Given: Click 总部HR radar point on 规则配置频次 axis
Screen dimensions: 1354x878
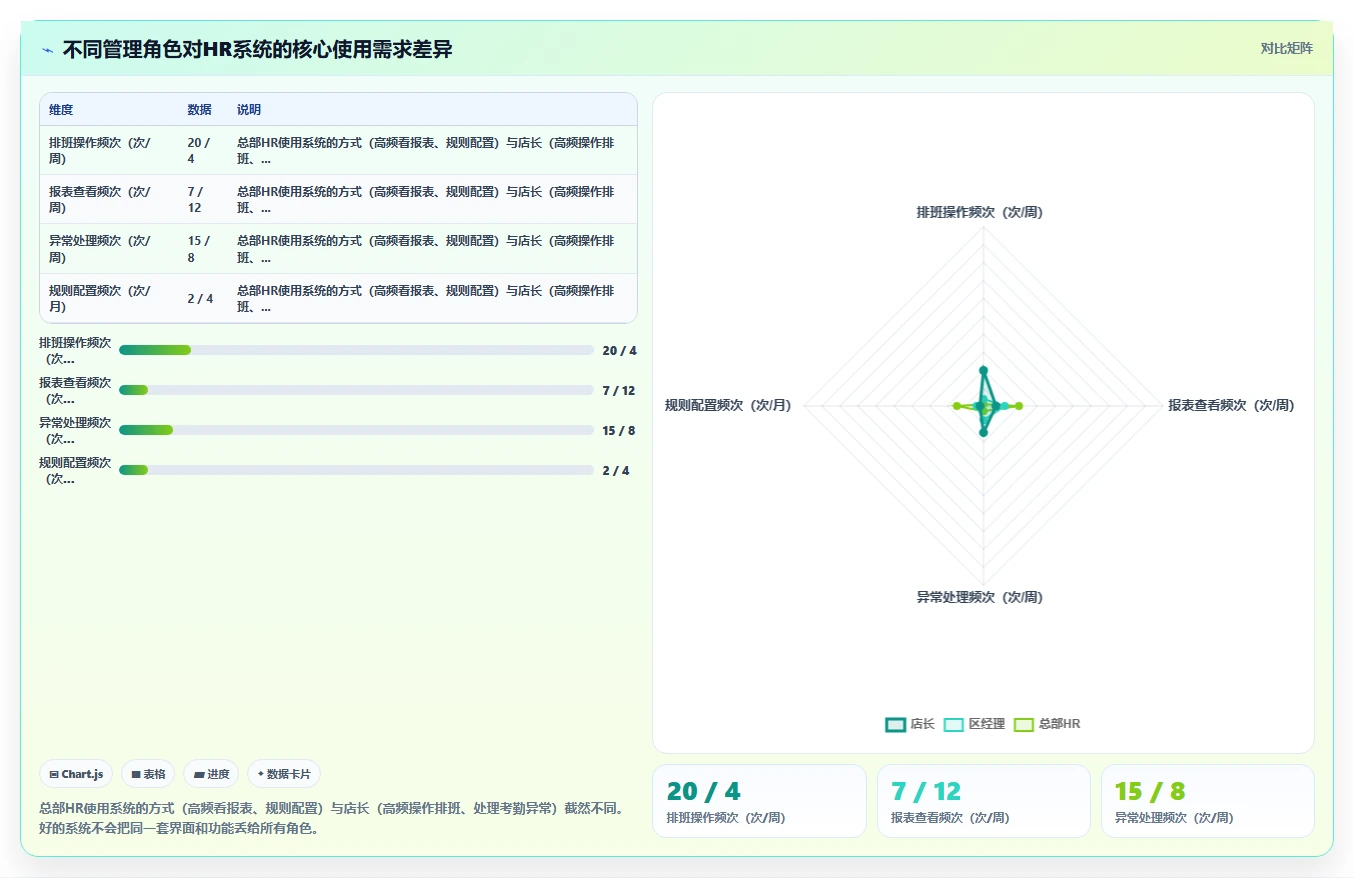Looking at the screenshot, I should click(956, 405).
